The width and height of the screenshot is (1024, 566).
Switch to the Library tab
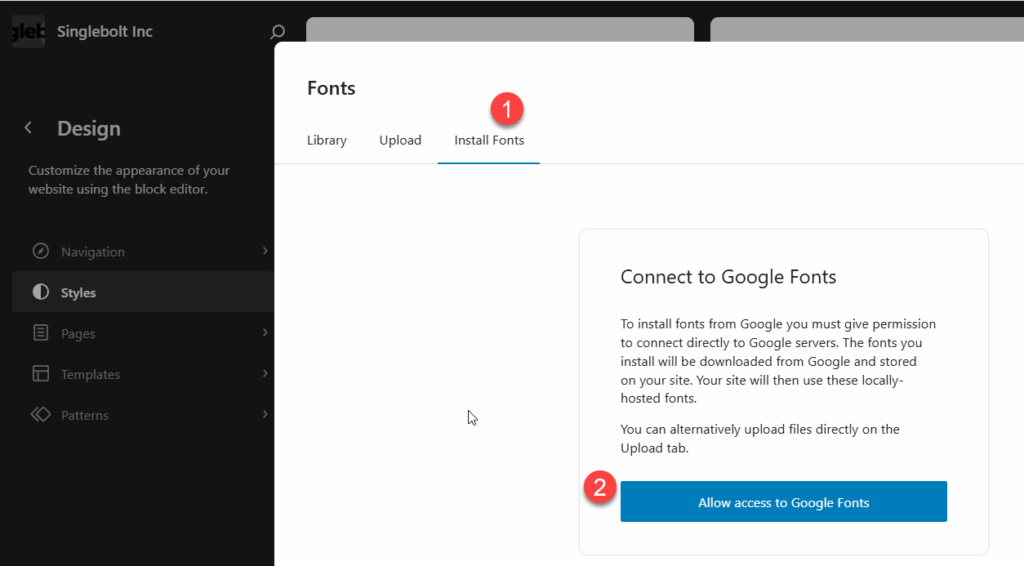point(327,140)
